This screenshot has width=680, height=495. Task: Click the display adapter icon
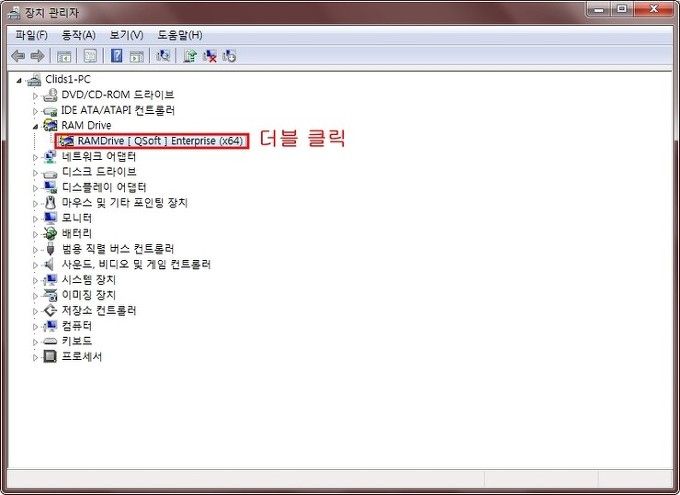(50, 187)
